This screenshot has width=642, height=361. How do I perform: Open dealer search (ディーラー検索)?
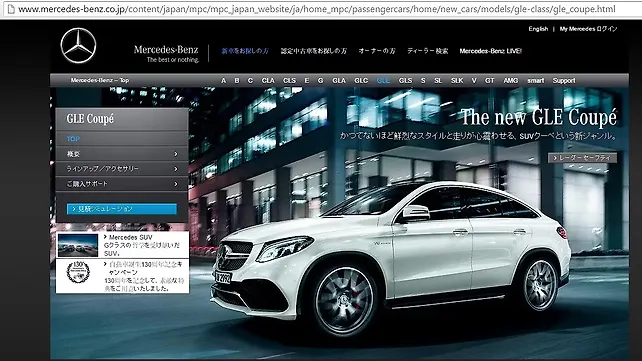click(x=427, y=51)
